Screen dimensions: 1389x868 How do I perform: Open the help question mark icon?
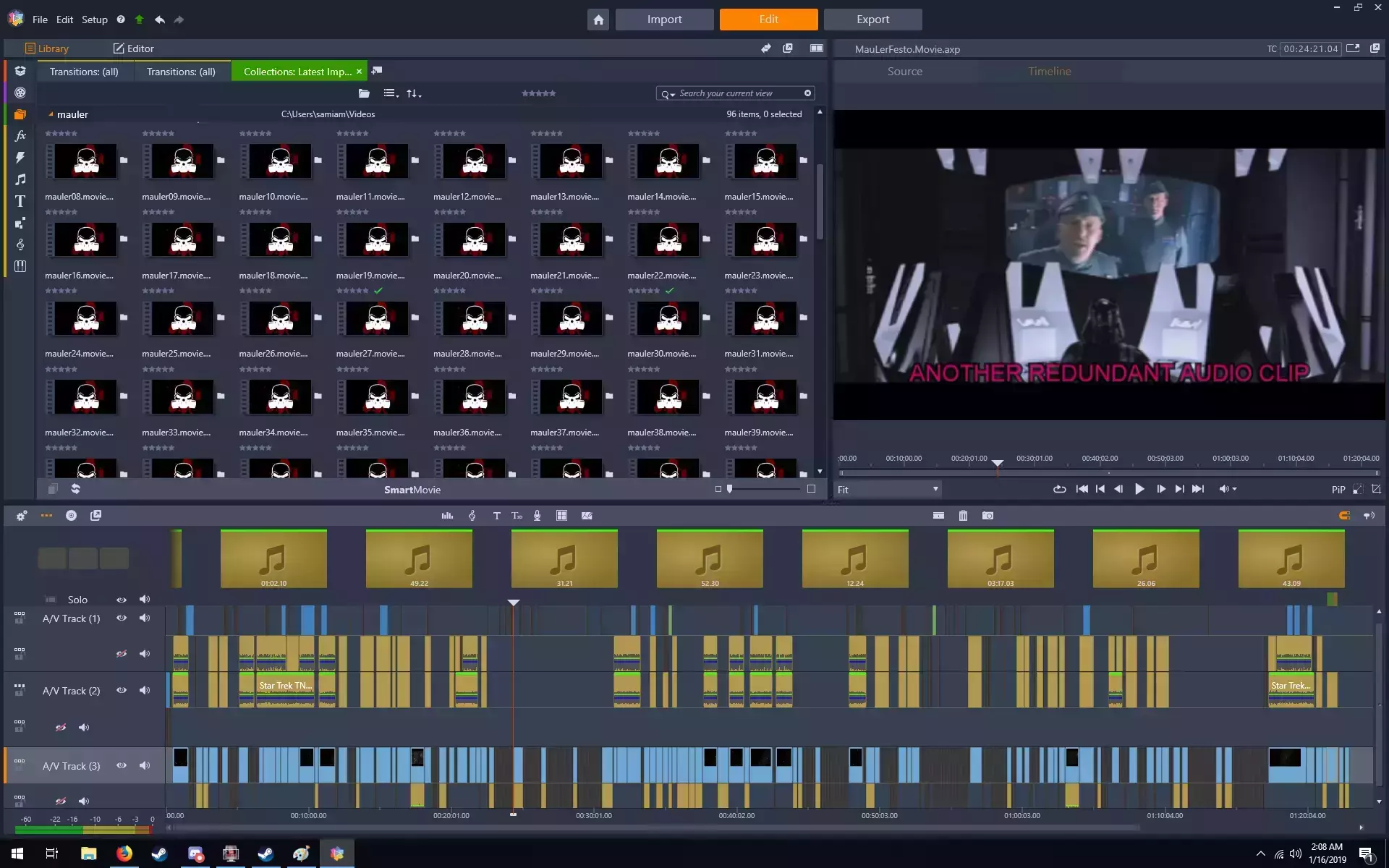click(x=121, y=20)
